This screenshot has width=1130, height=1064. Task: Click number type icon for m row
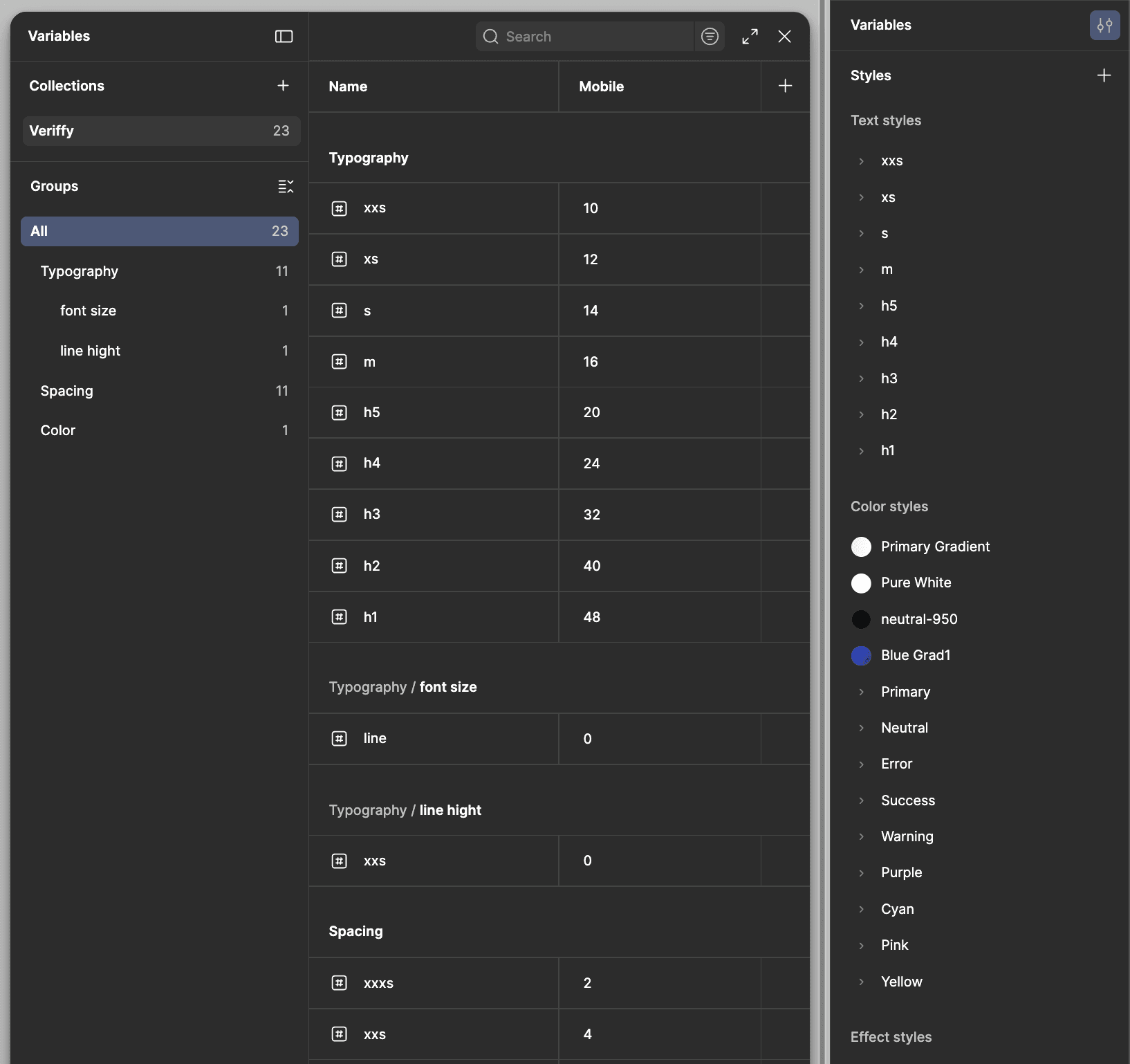pos(339,362)
